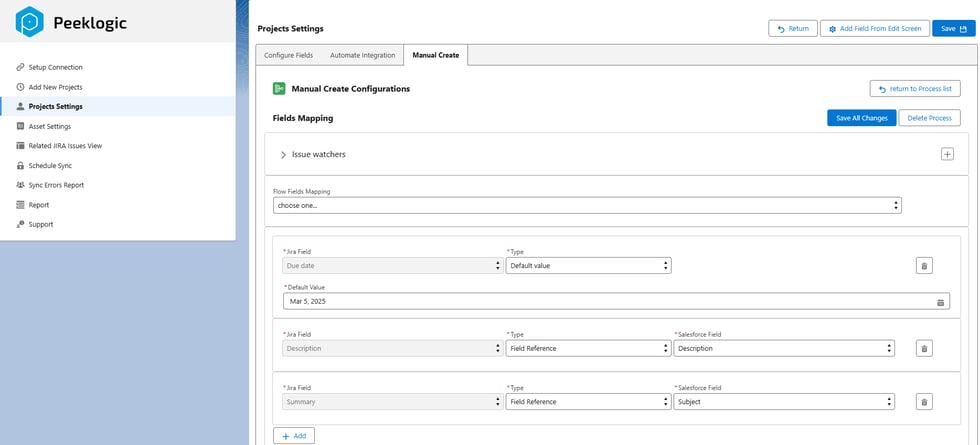Click the Related JIRA Issues View icon
This screenshot has width=980, height=445.
(20, 146)
